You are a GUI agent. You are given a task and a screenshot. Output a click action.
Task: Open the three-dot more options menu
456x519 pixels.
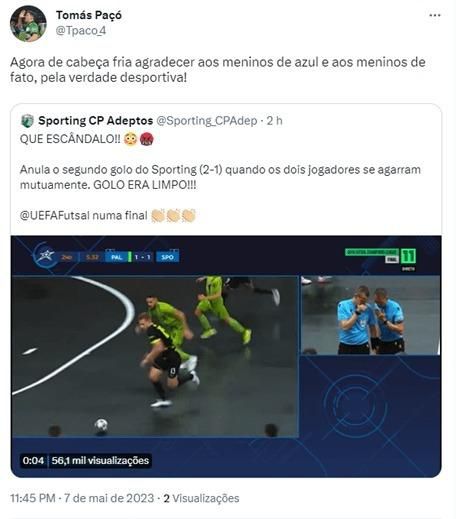coord(435,15)
